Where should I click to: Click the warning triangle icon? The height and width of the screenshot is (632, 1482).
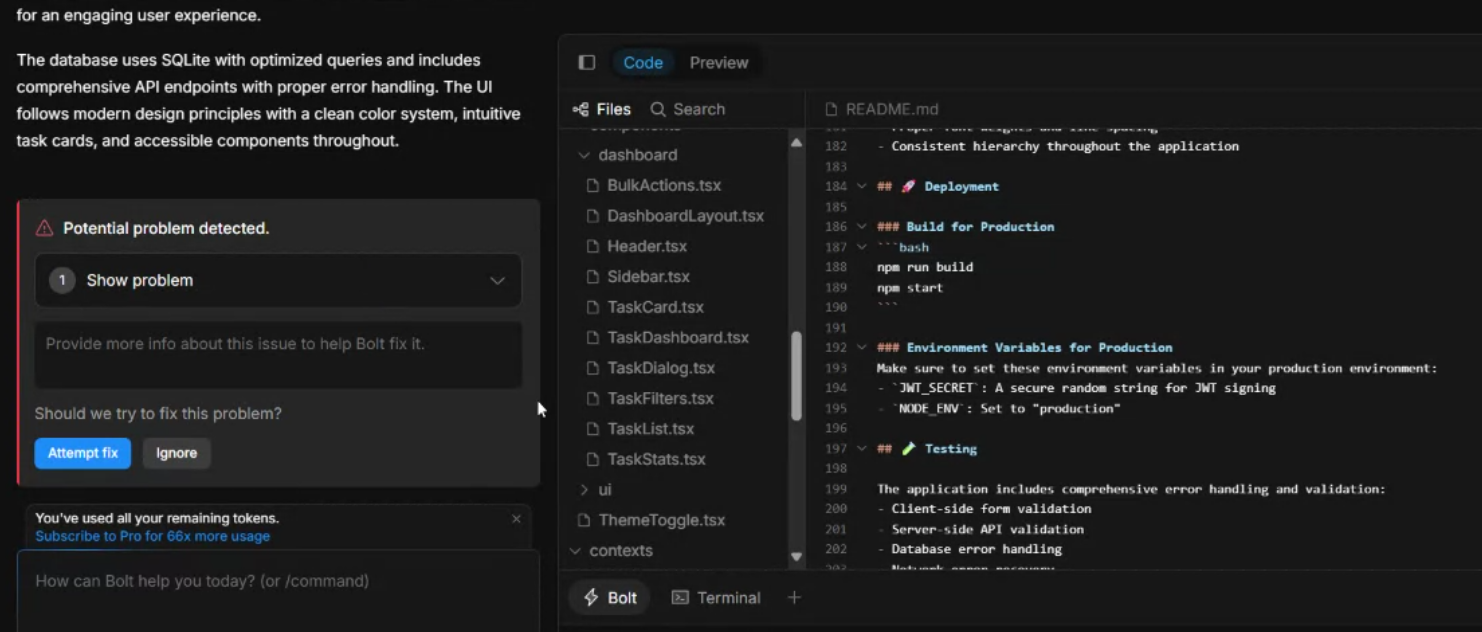coord(44,228)
